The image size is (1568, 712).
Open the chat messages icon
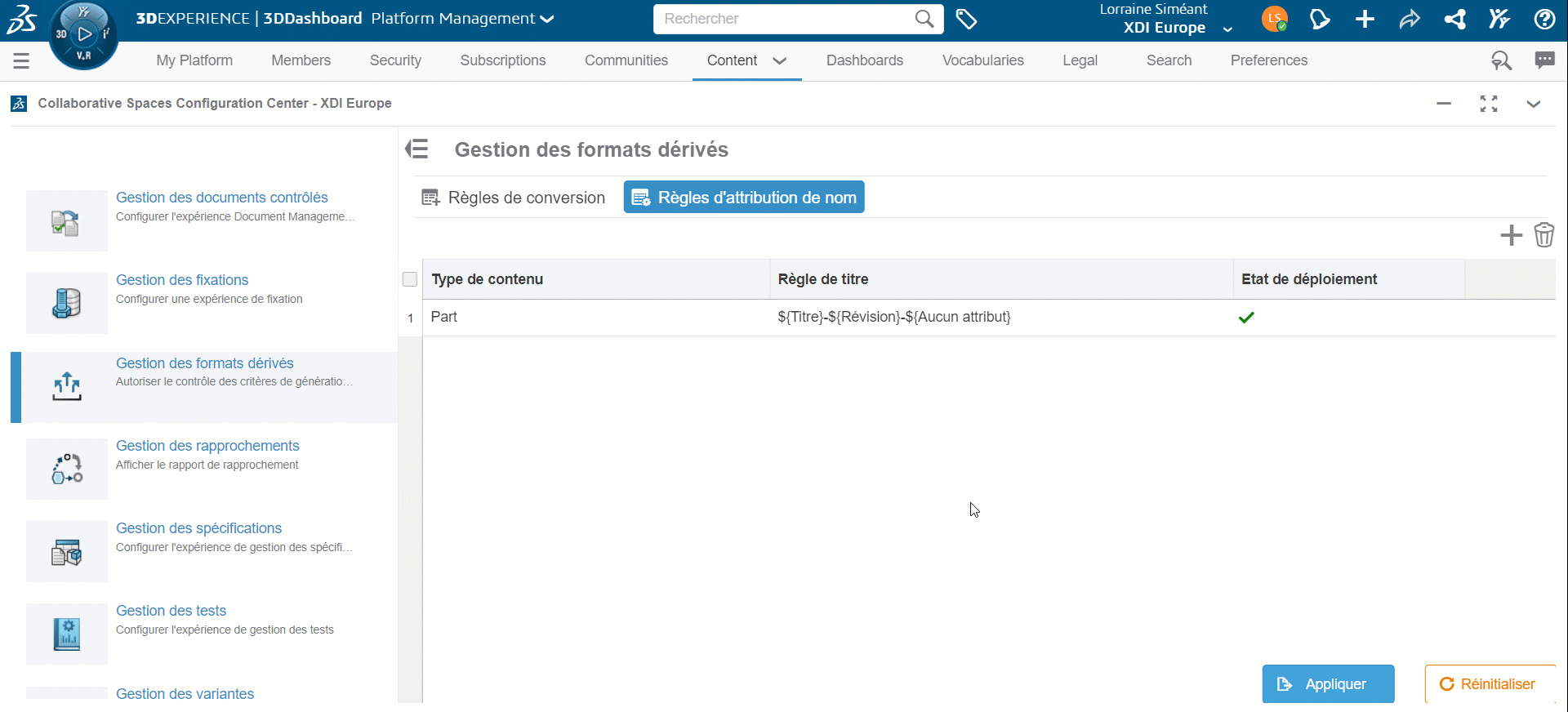point(1544,60)
